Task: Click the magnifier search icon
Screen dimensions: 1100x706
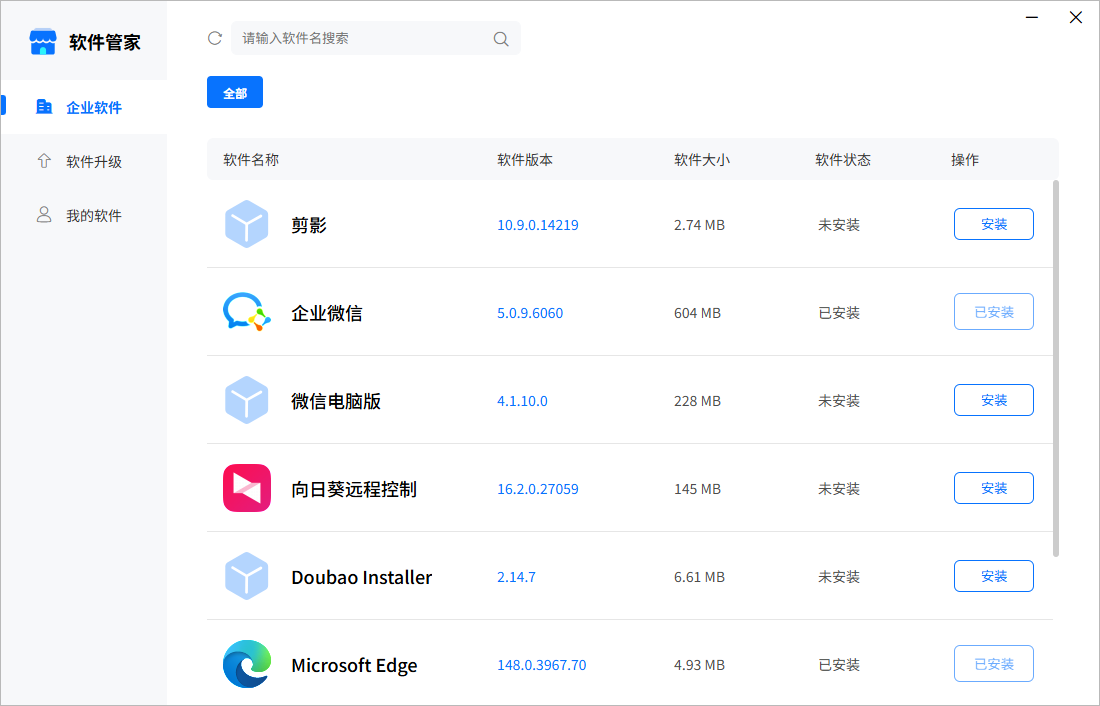Action: (x=501, y=39)
